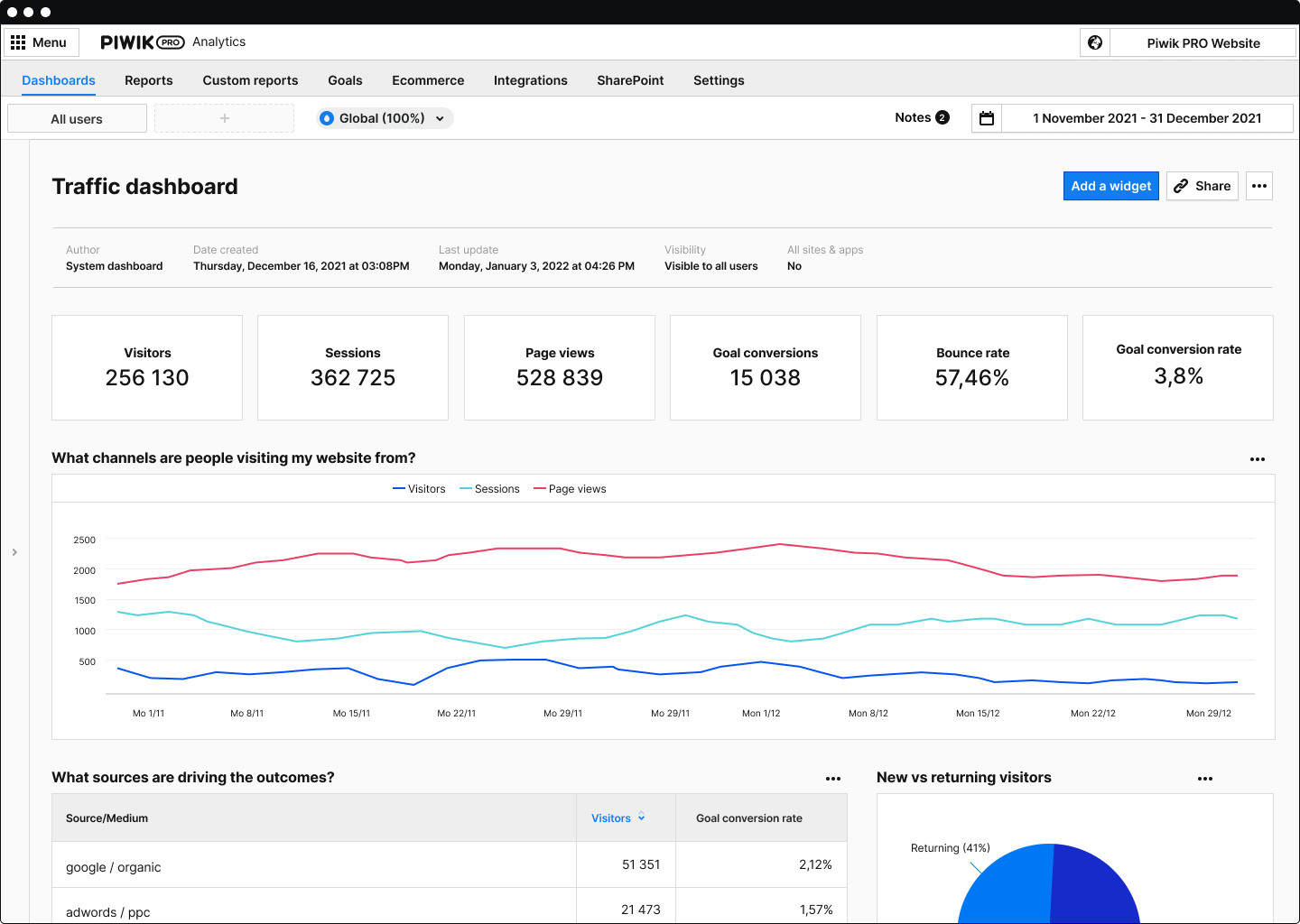Open the dashboard options ellipsis menu
The image size is (1300, 924).
(x=1259, y=186)
